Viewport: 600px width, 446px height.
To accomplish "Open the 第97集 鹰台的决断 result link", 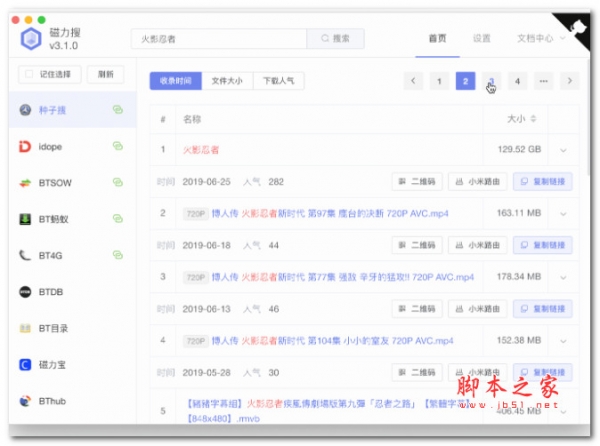I will click(330, 213).
